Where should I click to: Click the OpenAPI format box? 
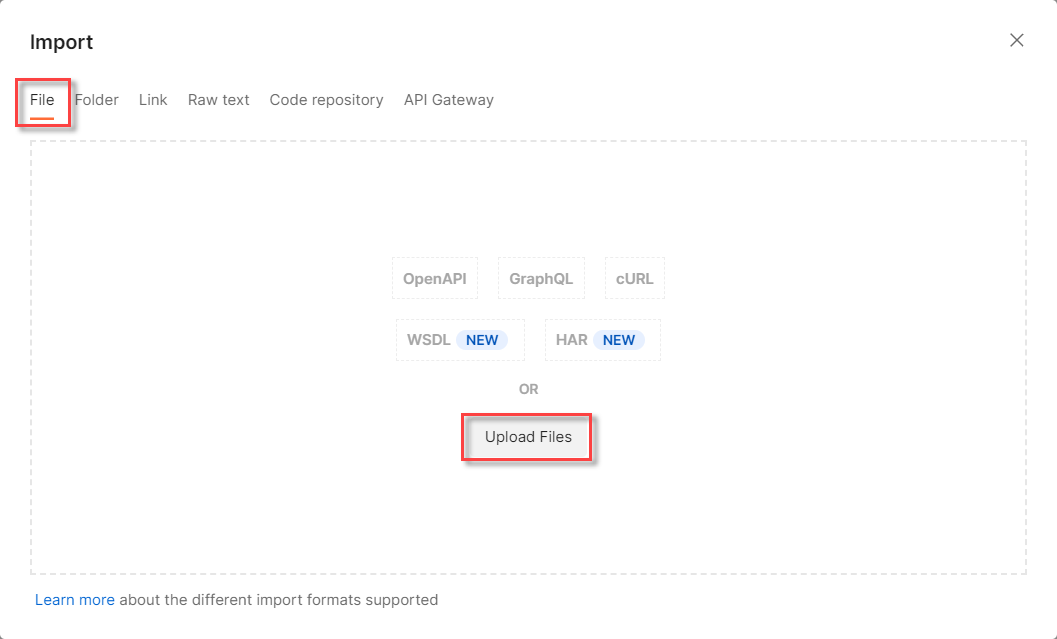click(435, 278)
